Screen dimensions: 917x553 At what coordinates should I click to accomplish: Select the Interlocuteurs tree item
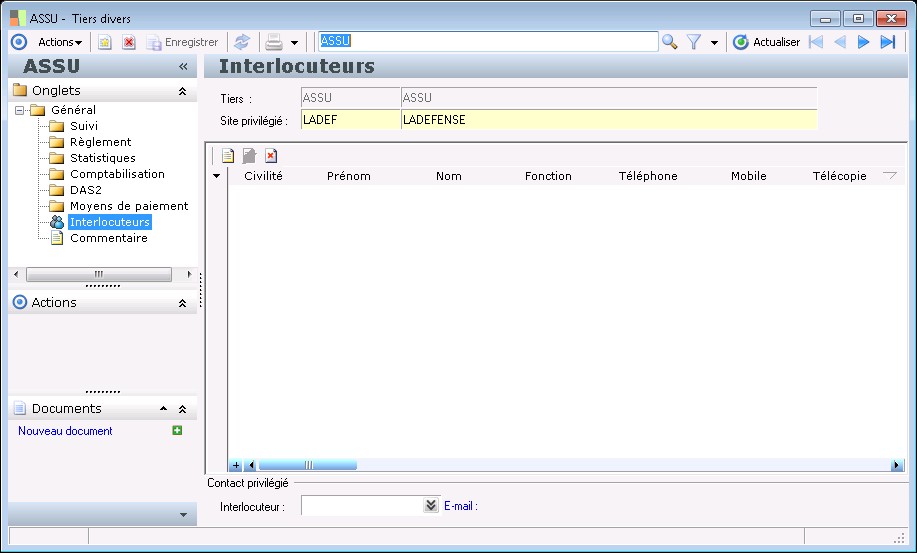(110, 222)
